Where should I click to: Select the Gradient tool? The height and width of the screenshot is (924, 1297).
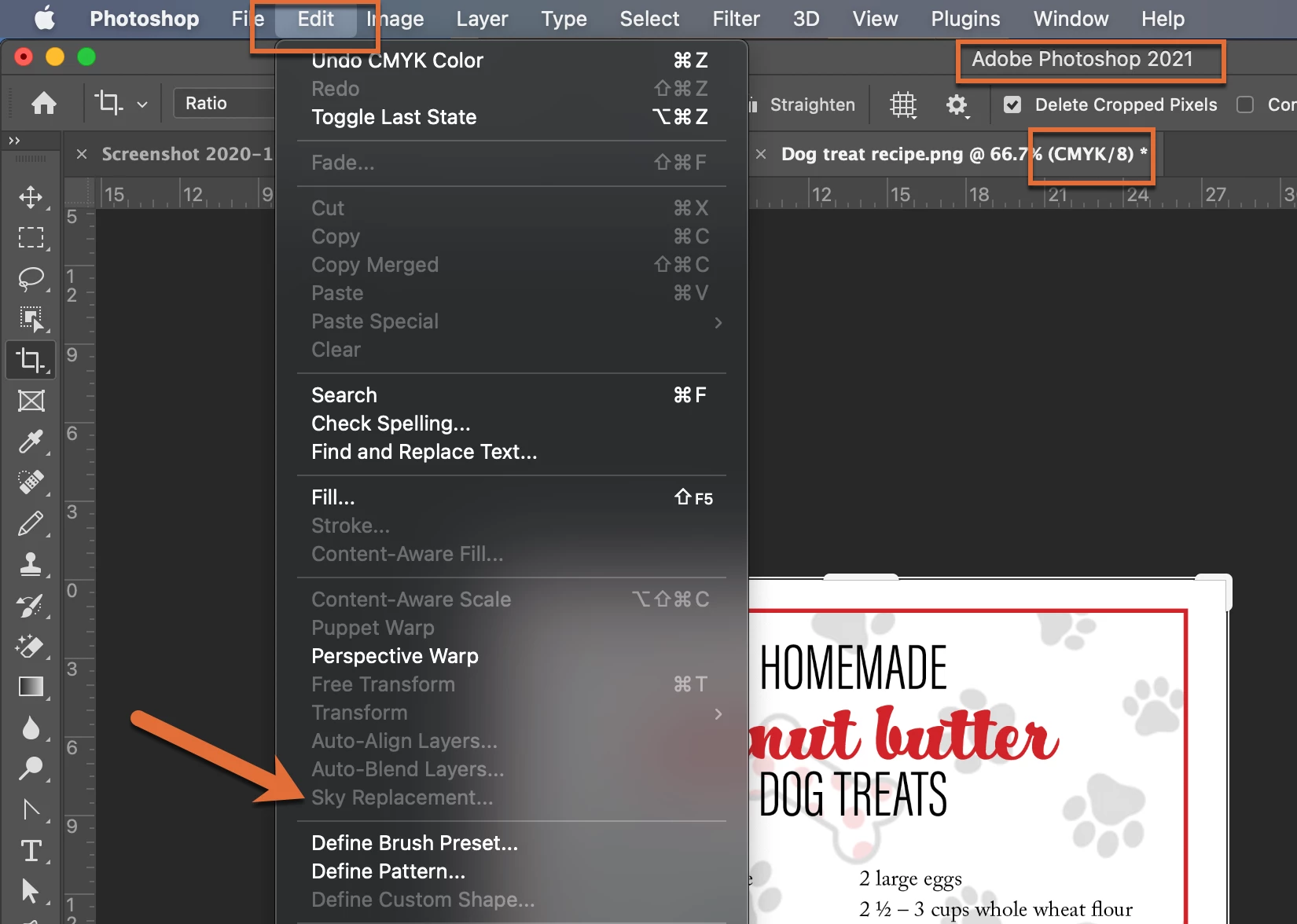click(x=31, y=687)
